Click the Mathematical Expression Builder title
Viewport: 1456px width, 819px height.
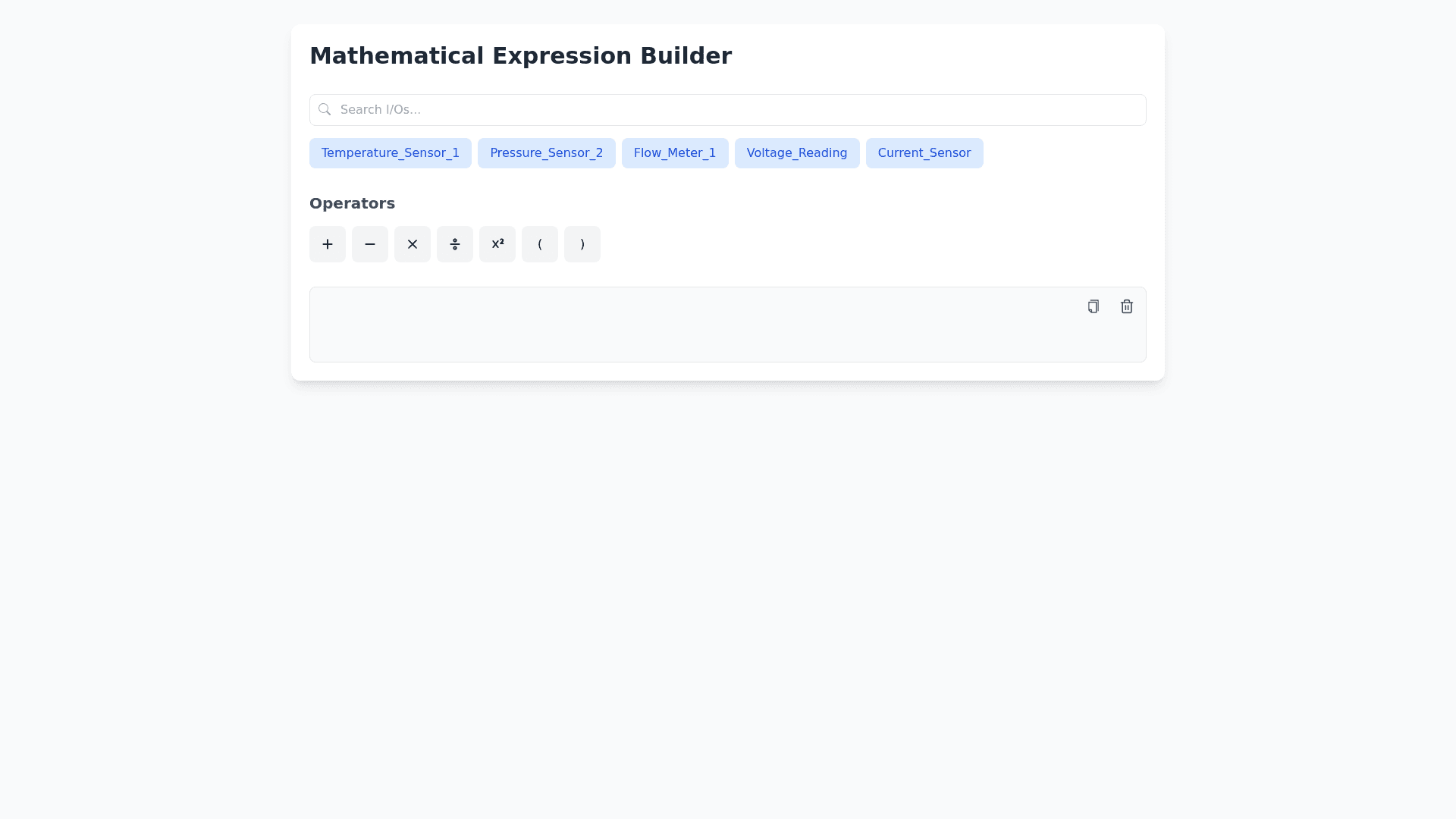click(x=520, y=56)
